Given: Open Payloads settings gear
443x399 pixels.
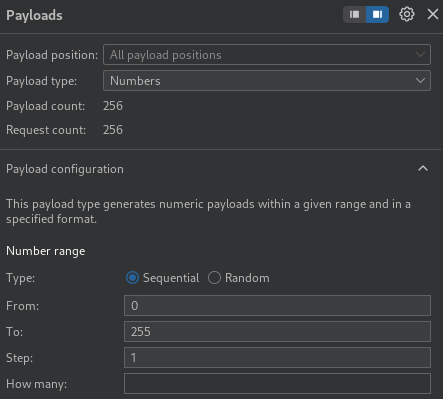Looking at the screenshot, I should pos(407,14).
